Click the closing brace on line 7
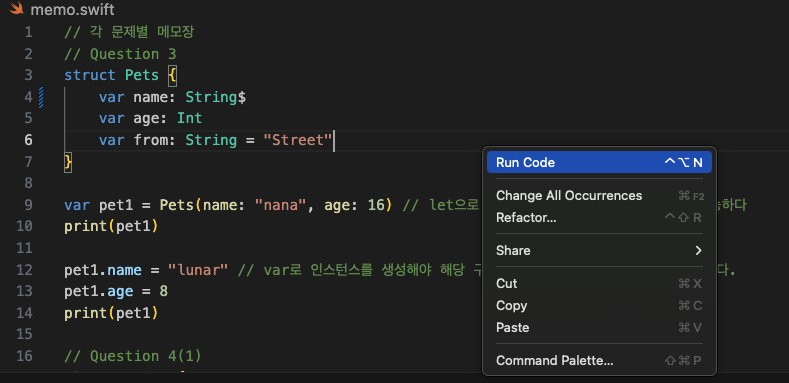Image resolution: width=789 pixels, height=383 pixels. click(x=68, y=162)
